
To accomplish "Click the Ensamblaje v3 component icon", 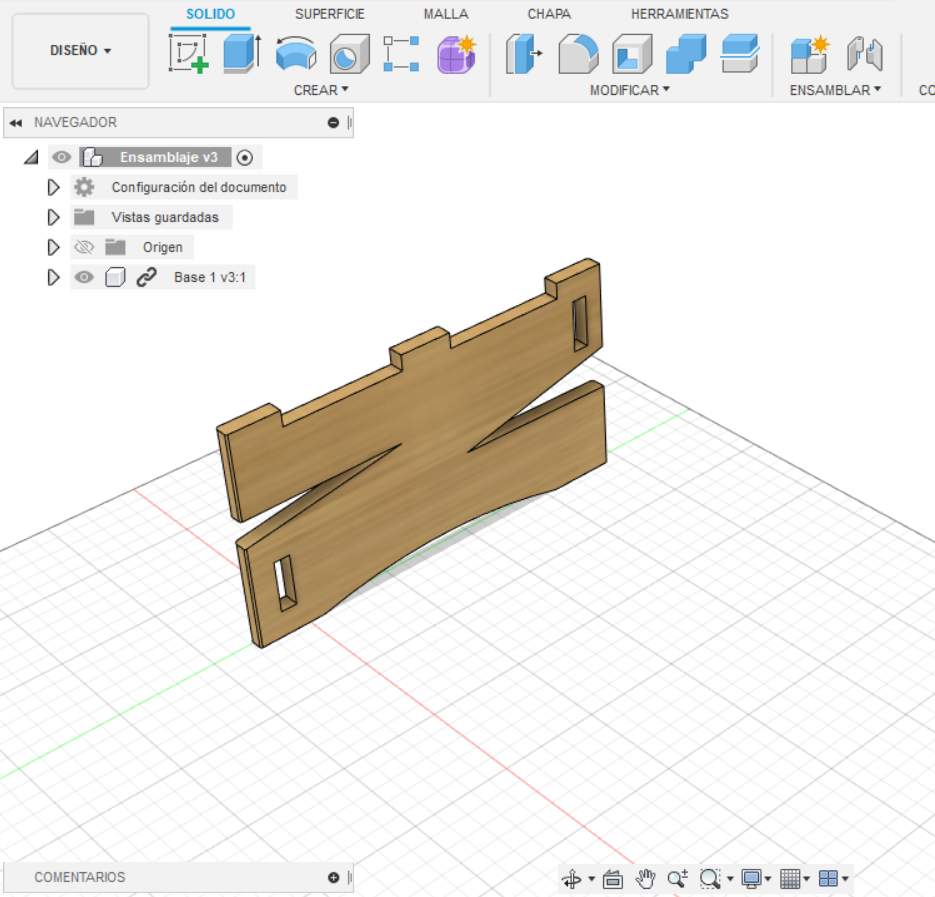I will [92, 157].
